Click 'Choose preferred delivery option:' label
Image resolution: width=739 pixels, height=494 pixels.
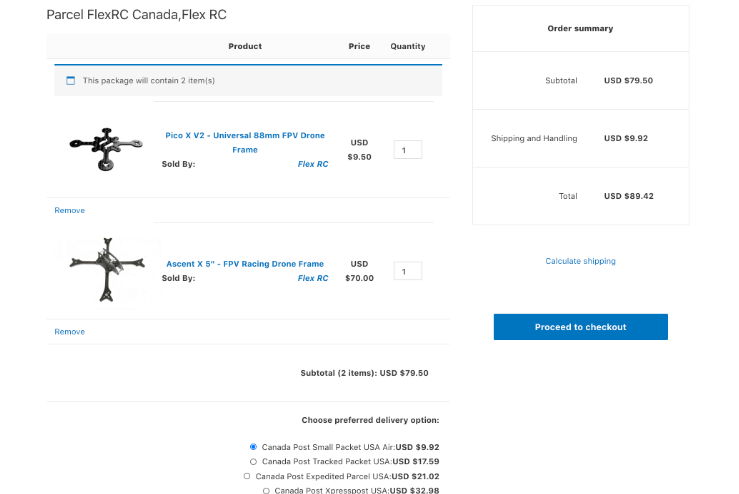[370, 420]
